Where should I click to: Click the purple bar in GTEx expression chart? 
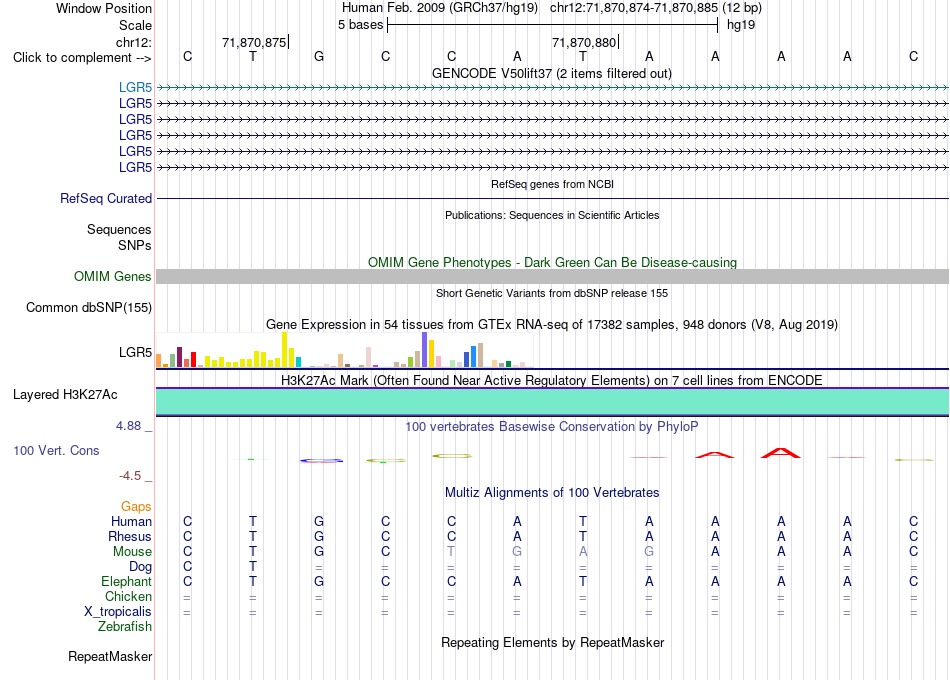tap(425, 350)
